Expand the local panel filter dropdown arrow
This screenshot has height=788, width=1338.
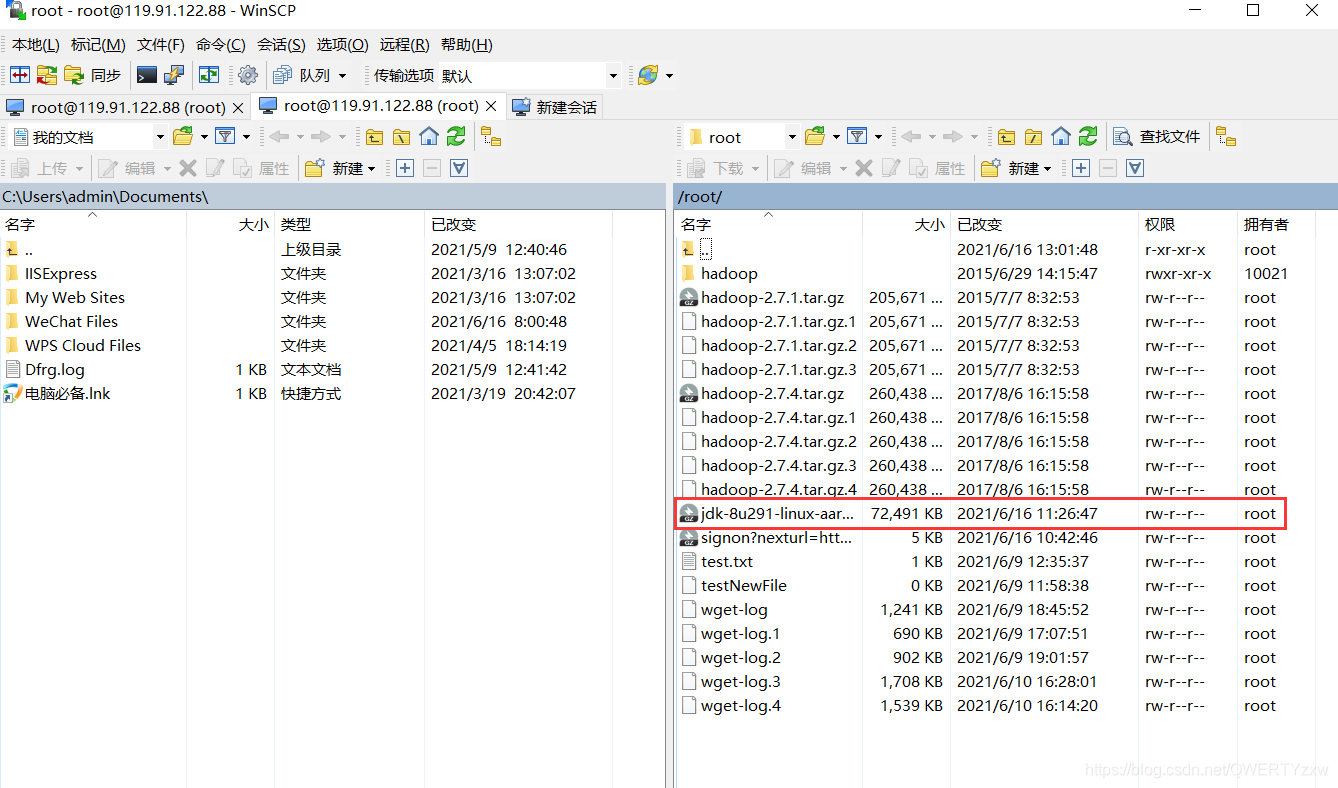point(246,137)
